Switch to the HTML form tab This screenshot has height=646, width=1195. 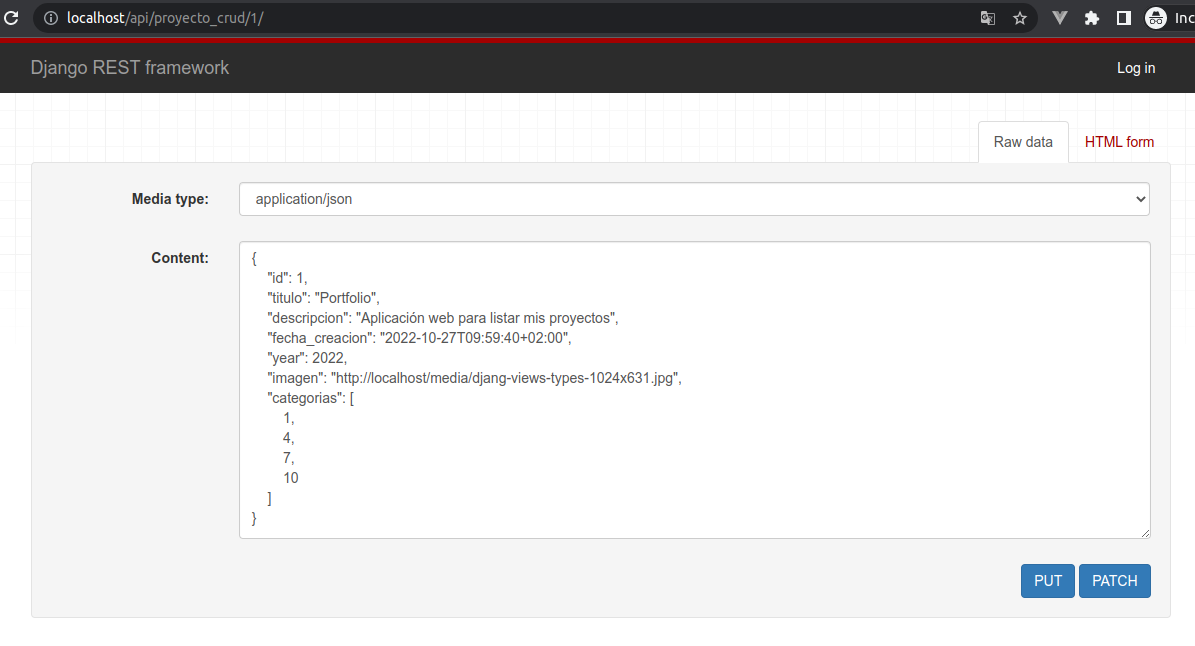(1119, 142)
